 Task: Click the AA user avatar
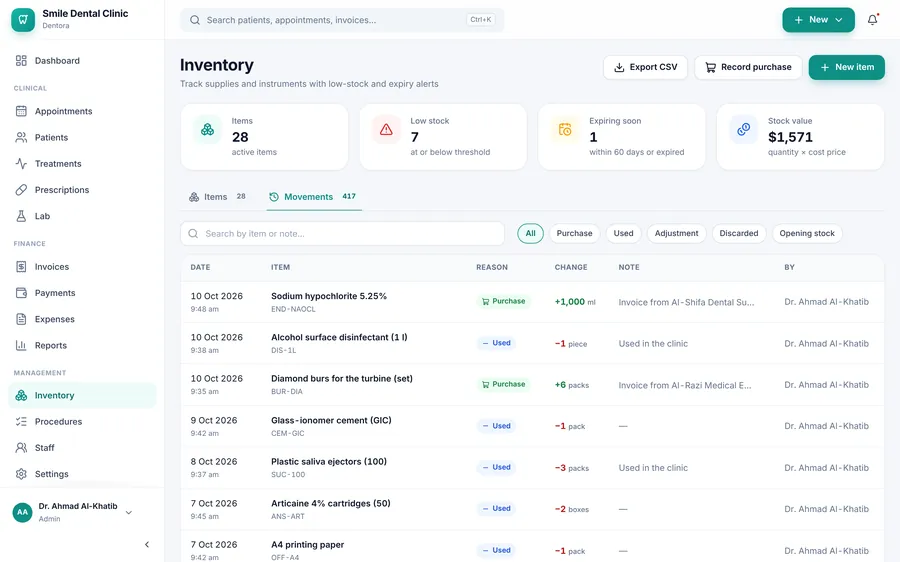click(22, 512)
